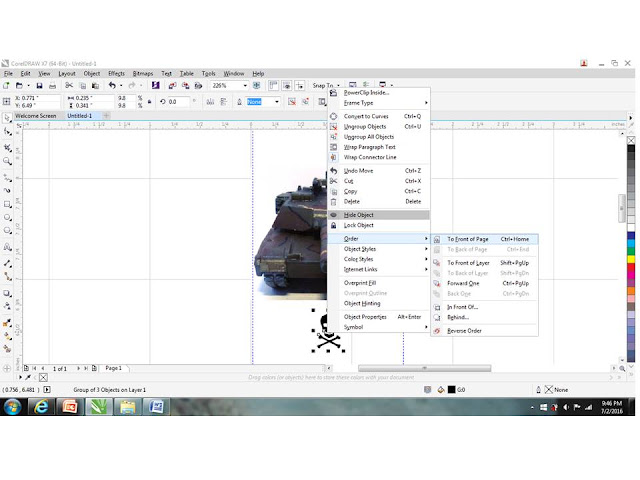Toggle Show rulers button
Screen dimensions: 640x480
pyautogui.click(x=273, y=85)
